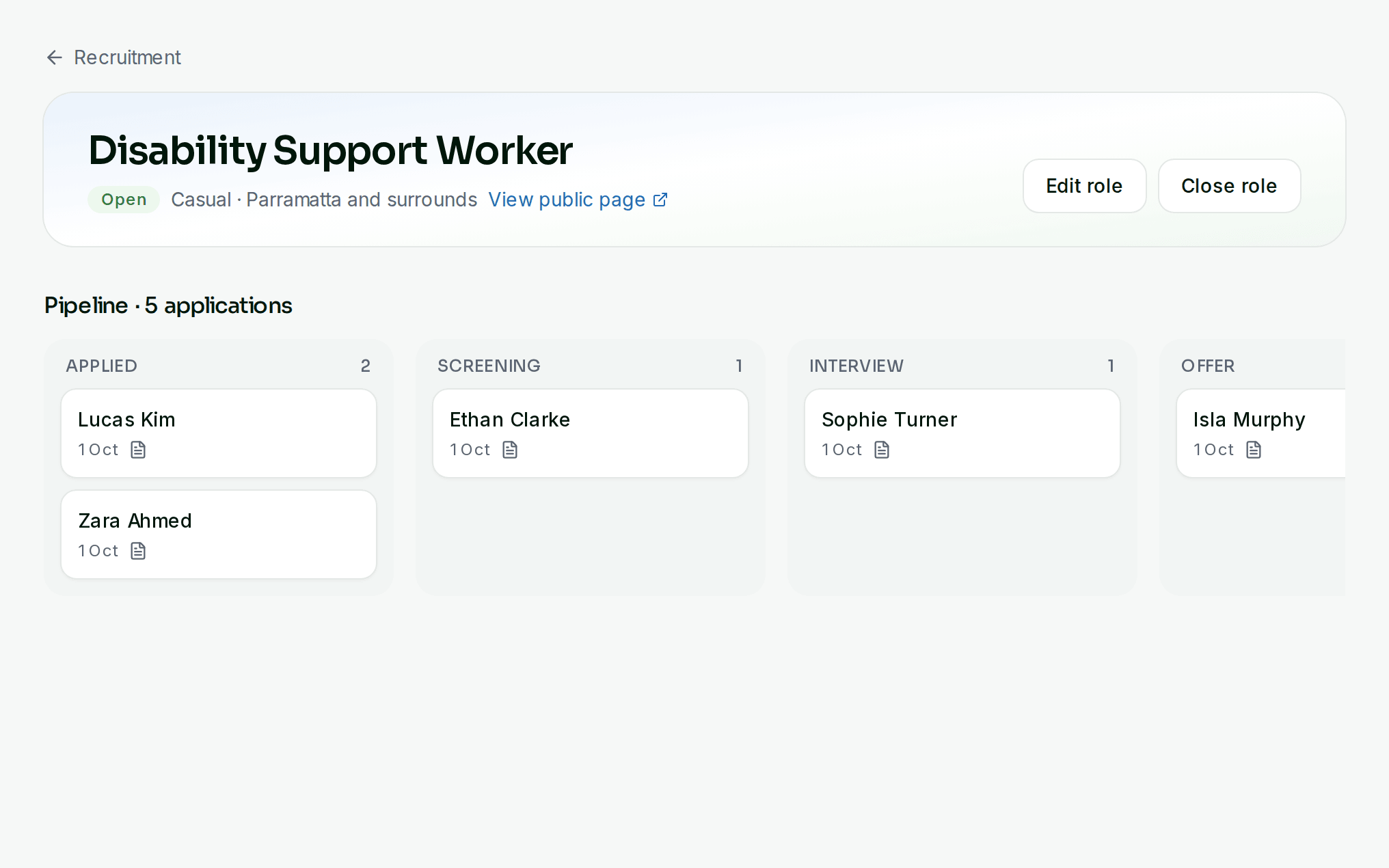Click the INTERVIEW column header
The width and height of the screenshot is (1389, 868).
click(856, 366)
